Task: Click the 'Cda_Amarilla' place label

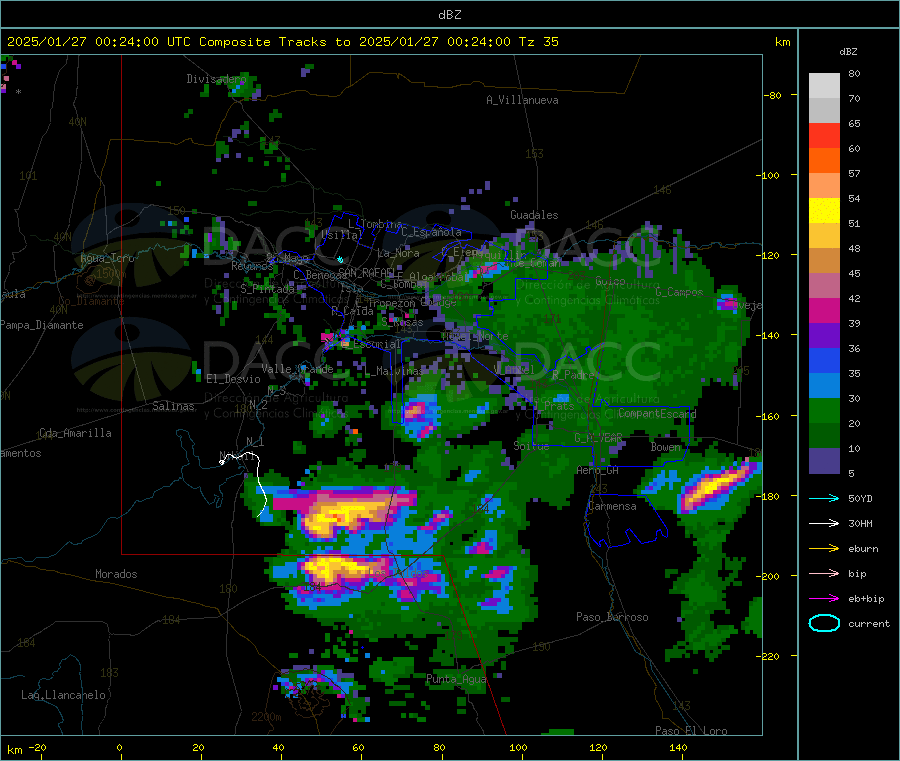Action: pyautogui.click(x=75, y=433)
